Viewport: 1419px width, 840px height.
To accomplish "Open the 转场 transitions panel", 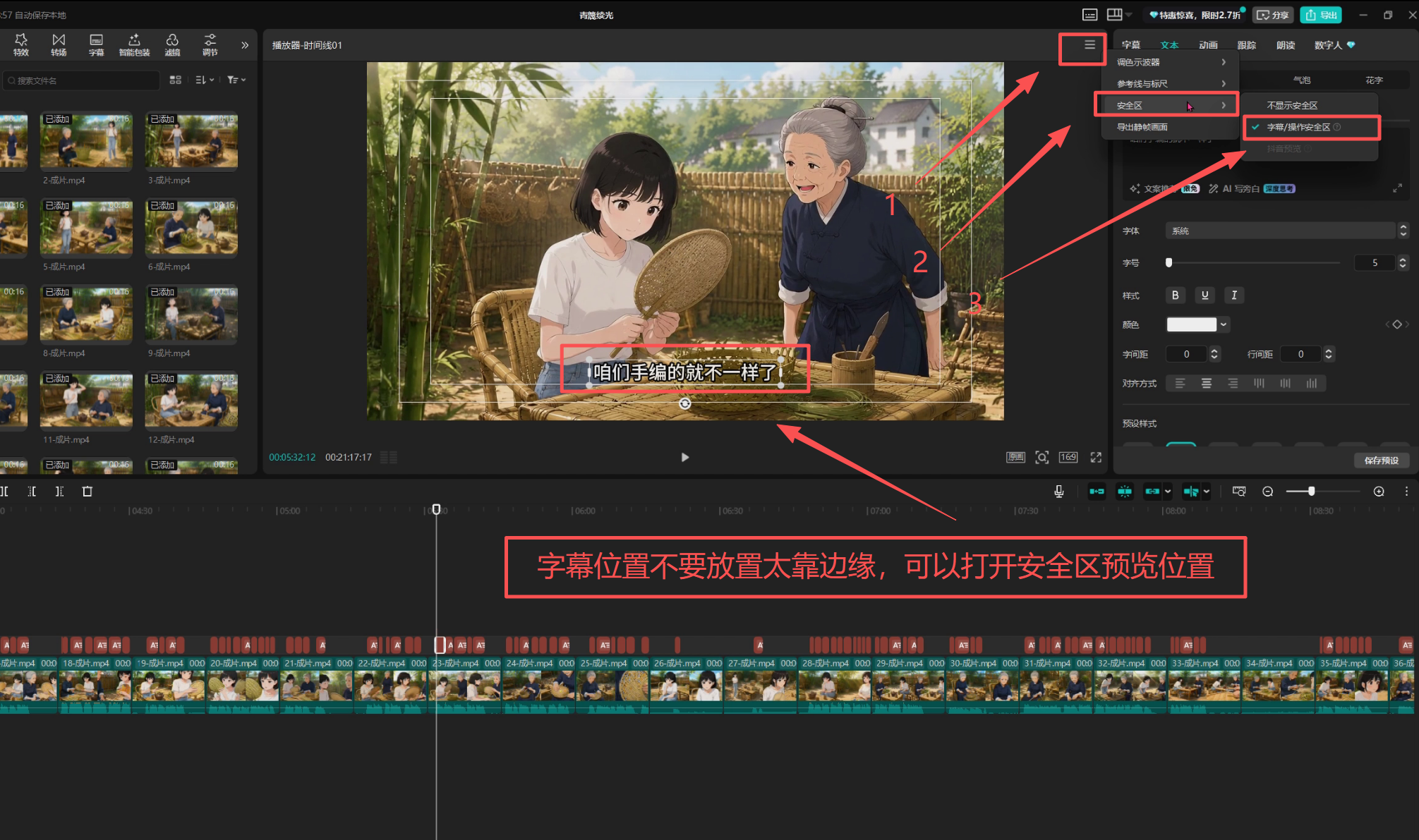I will pyautogui.click(x=59, y=44).
